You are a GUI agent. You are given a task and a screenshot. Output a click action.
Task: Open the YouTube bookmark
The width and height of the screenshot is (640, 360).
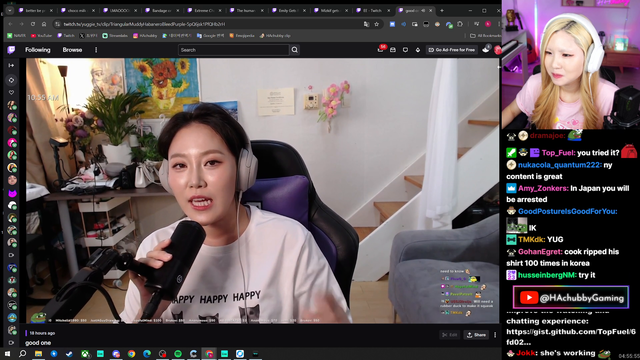(x=42, y=36)
